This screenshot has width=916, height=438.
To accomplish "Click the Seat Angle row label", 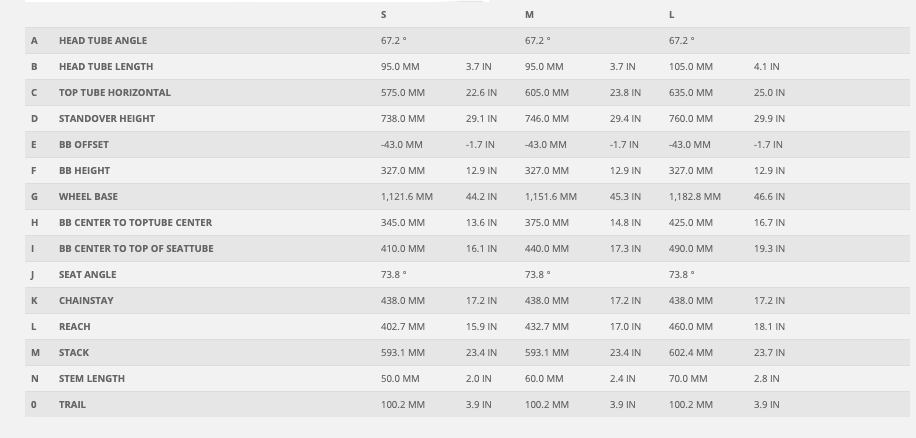I will (87, 275).
